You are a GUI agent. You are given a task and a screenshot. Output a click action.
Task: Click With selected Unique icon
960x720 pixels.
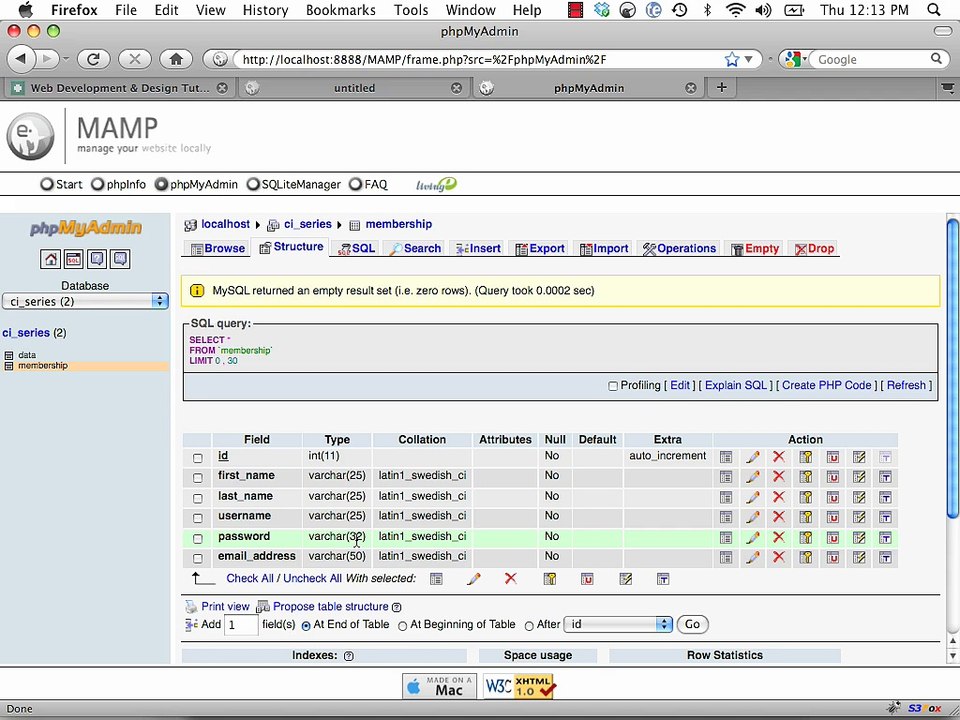coord(587,579)
